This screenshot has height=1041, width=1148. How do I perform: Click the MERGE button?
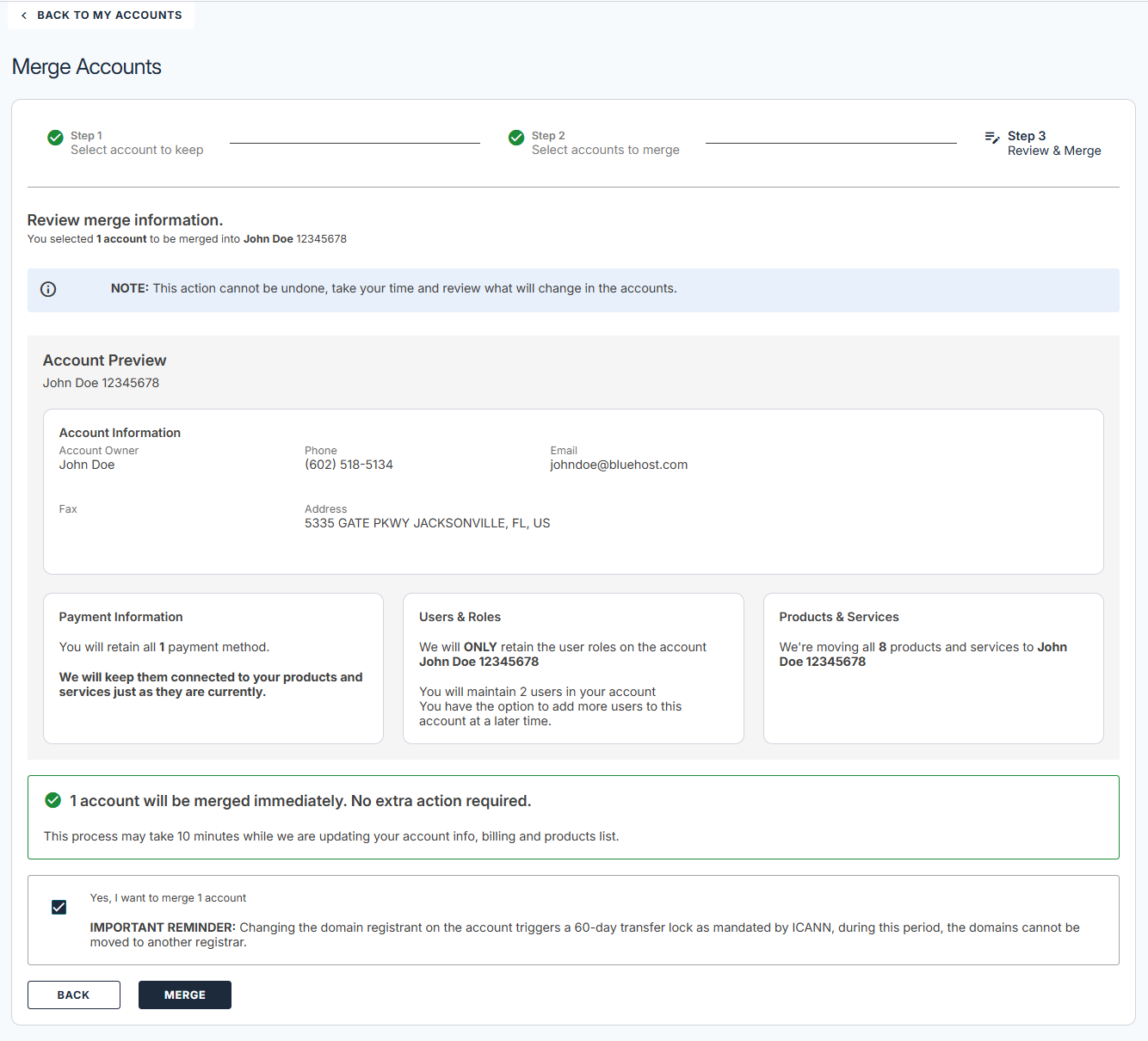point(184,995)
